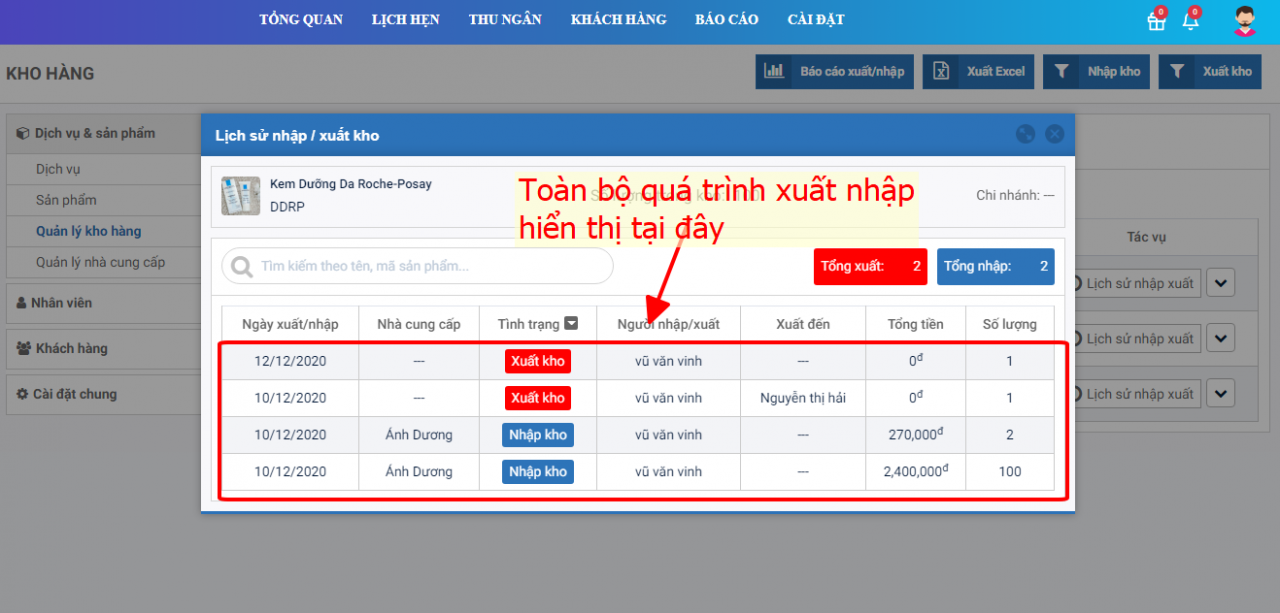Open Báo cáo xuất/nhập chart button
Screen dimensions: 1280x613
pos(834,72)
